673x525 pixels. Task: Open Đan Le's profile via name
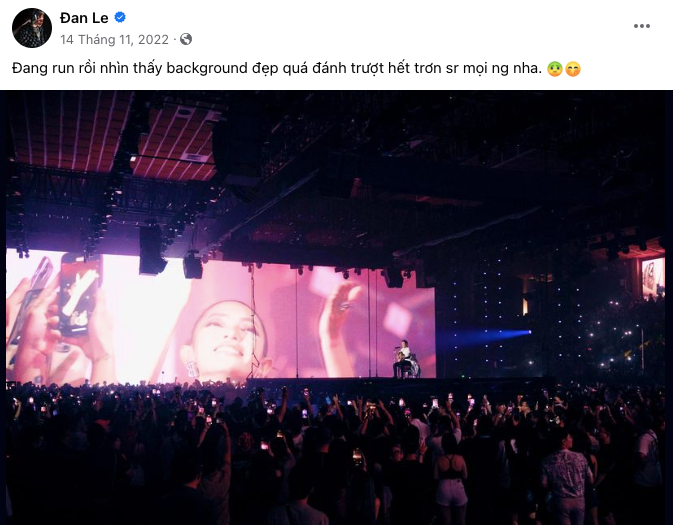(x=85, y=18)
